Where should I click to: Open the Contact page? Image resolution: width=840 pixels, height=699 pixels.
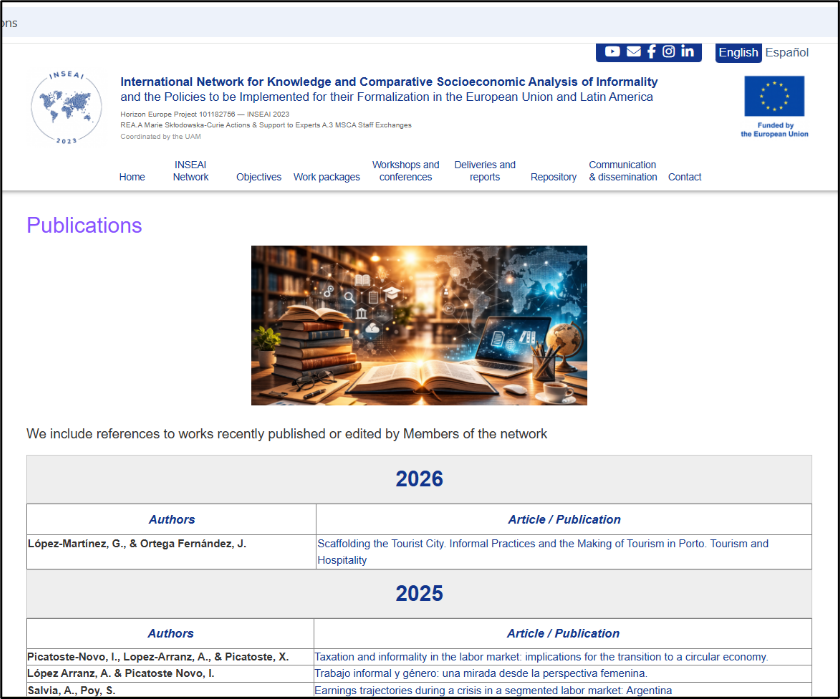pyautogui.click(x=684, y=177)
